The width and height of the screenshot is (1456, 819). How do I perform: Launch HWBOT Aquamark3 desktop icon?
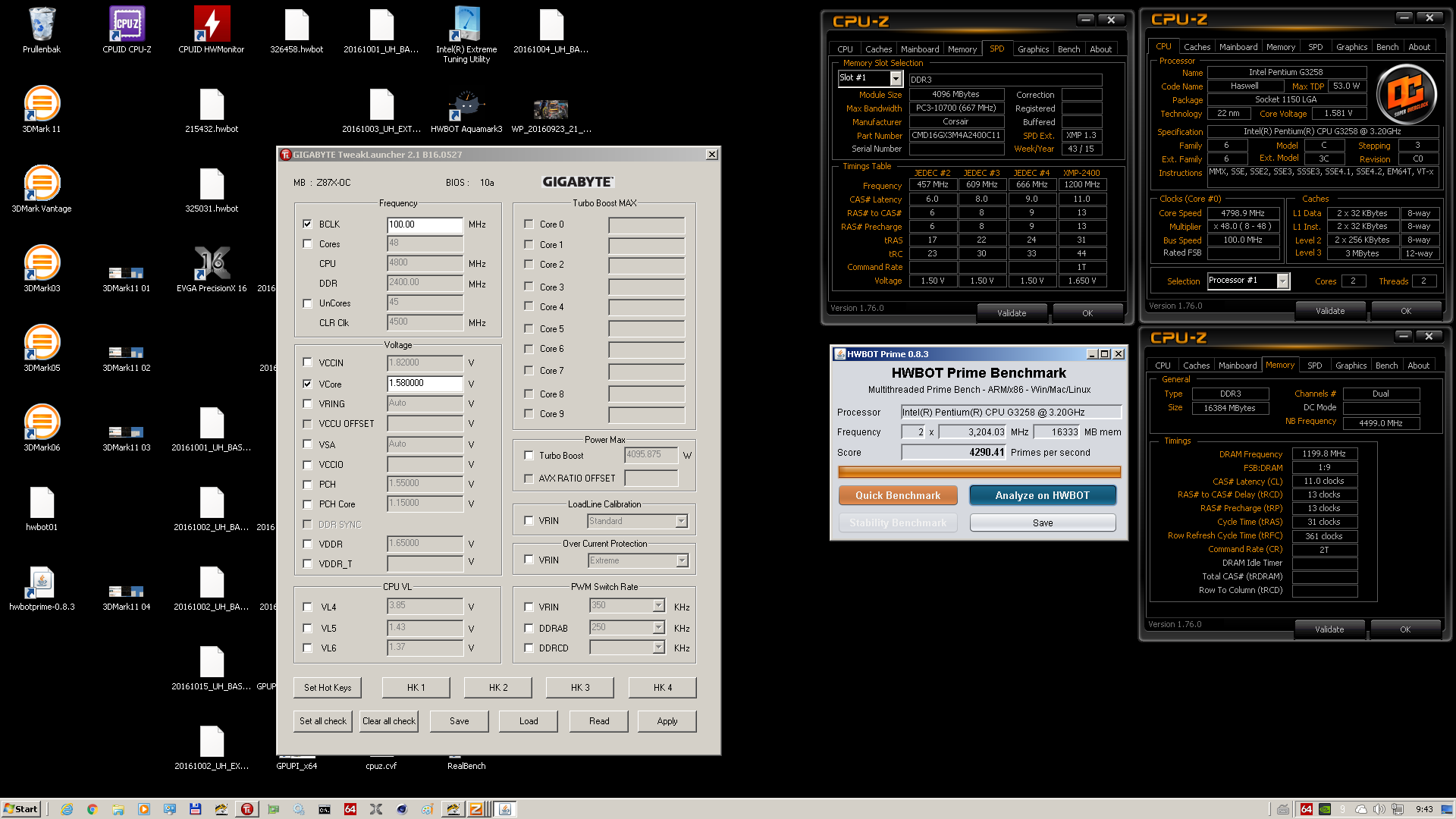466,111
